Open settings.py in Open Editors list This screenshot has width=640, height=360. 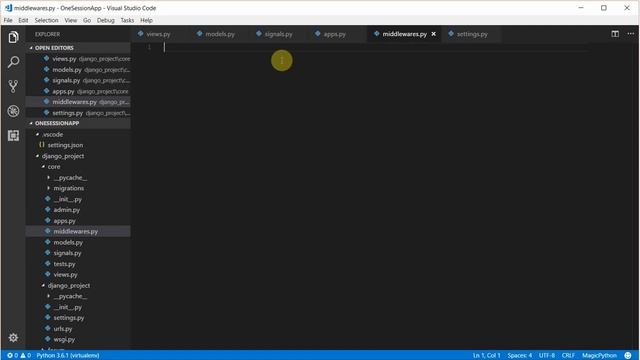tap(78, 113)
